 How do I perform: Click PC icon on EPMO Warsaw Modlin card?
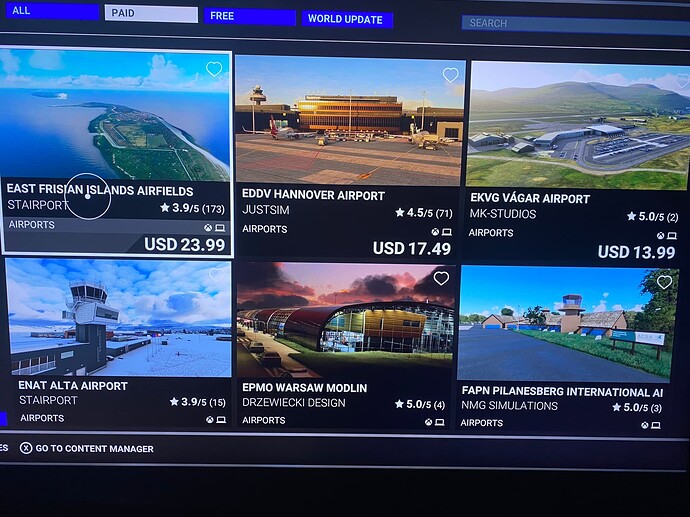(x=440, y=422)
